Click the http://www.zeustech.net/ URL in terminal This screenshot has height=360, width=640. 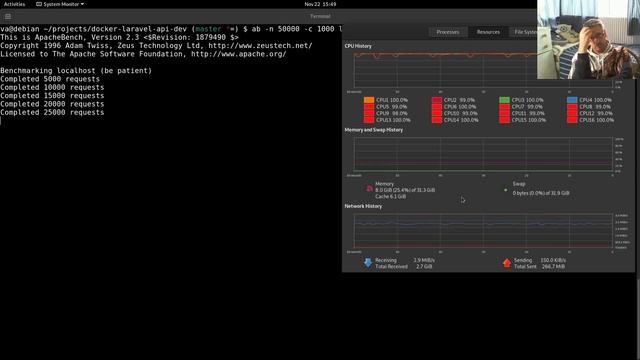click(260, 46)
